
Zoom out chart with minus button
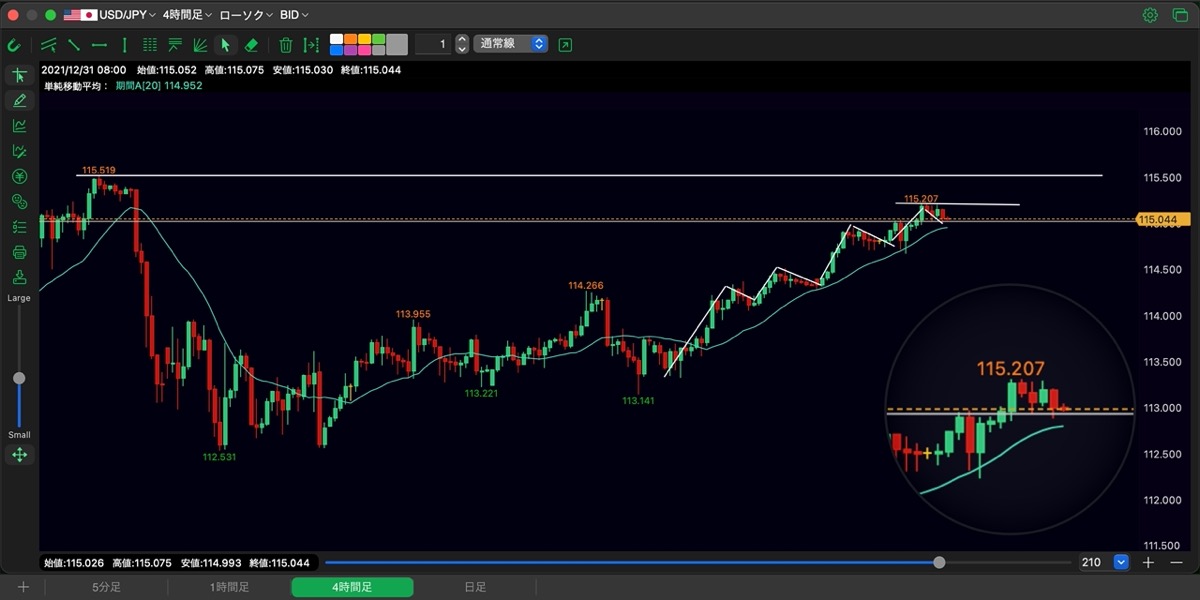pyautogui.click(x=1177, y=562)
